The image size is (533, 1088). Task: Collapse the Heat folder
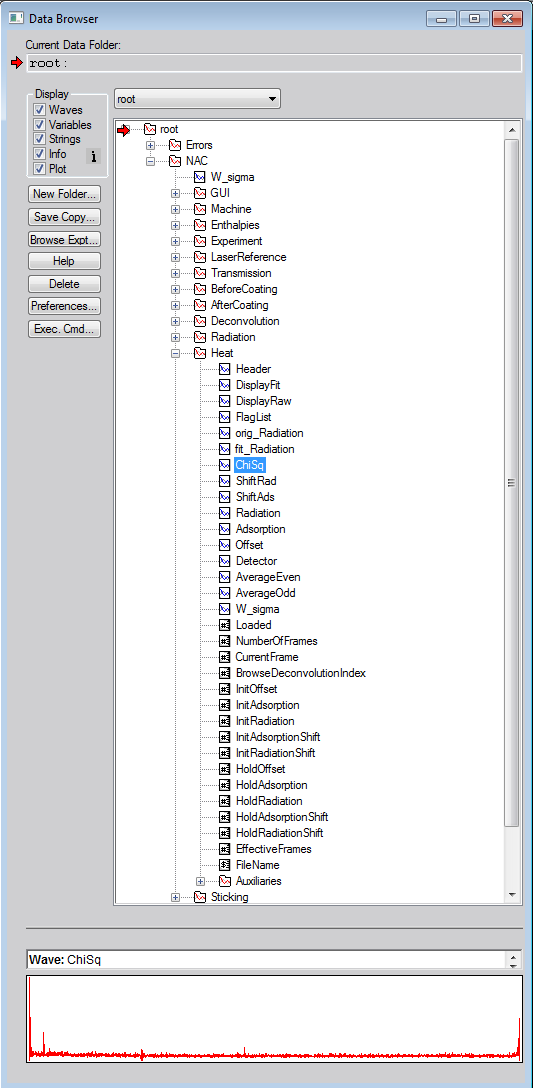(176, 353)
